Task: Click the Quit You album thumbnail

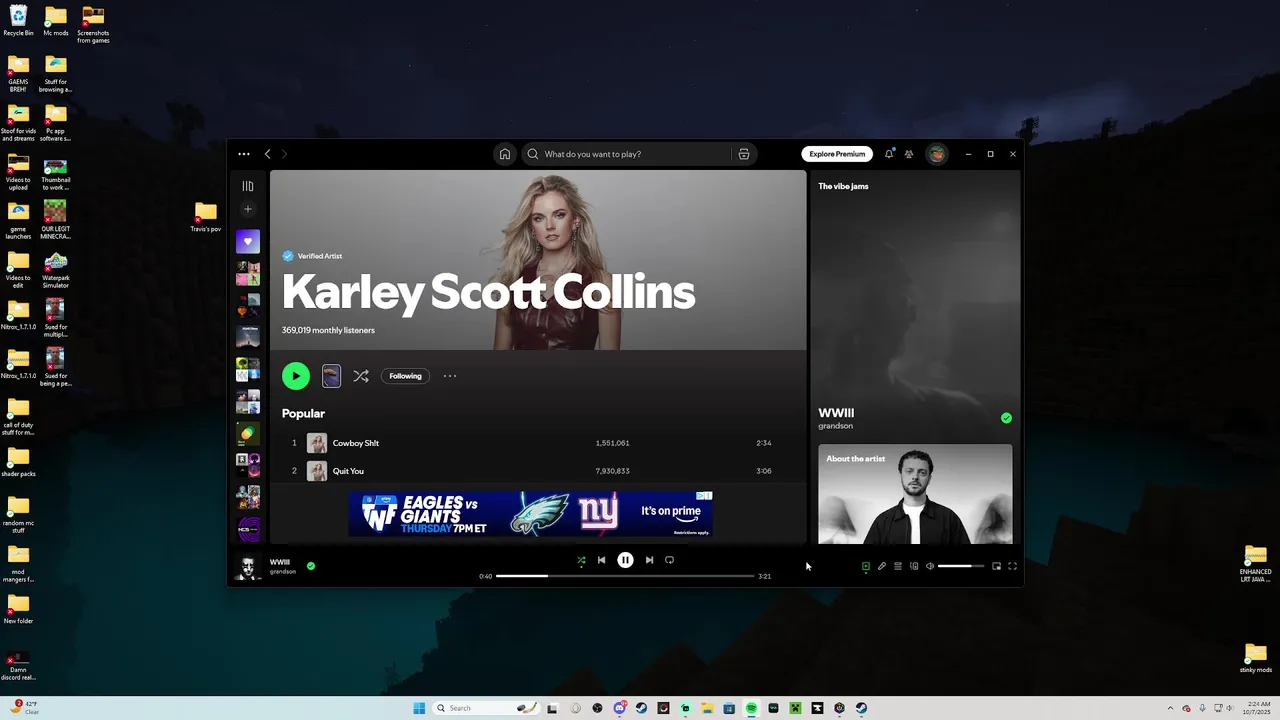Action: coord(317,471)
